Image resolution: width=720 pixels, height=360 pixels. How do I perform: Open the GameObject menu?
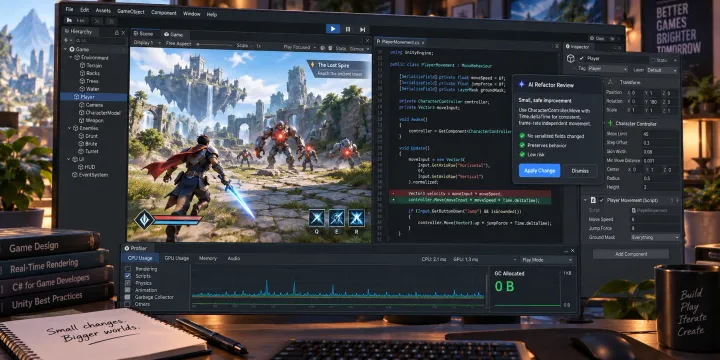click(130, 11)
